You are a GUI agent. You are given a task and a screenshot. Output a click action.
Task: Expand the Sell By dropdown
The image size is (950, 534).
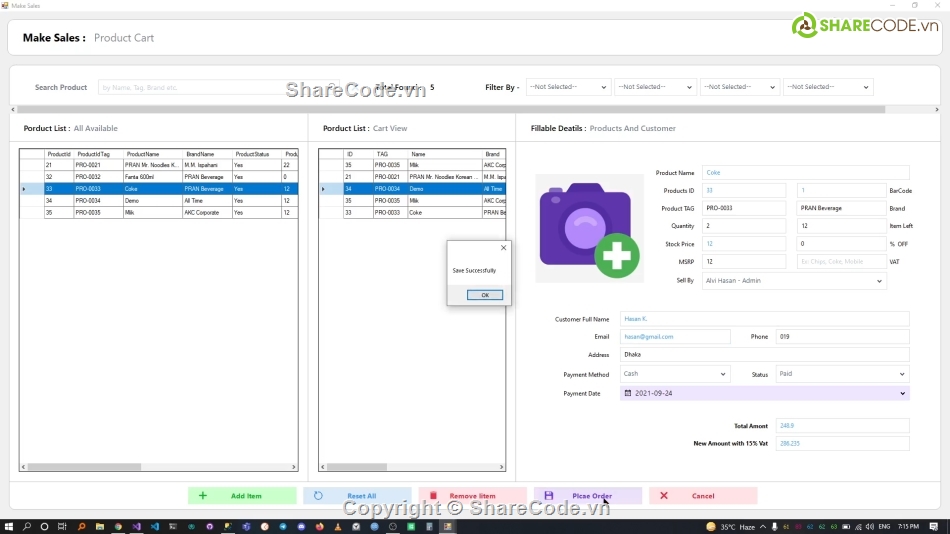879,281
